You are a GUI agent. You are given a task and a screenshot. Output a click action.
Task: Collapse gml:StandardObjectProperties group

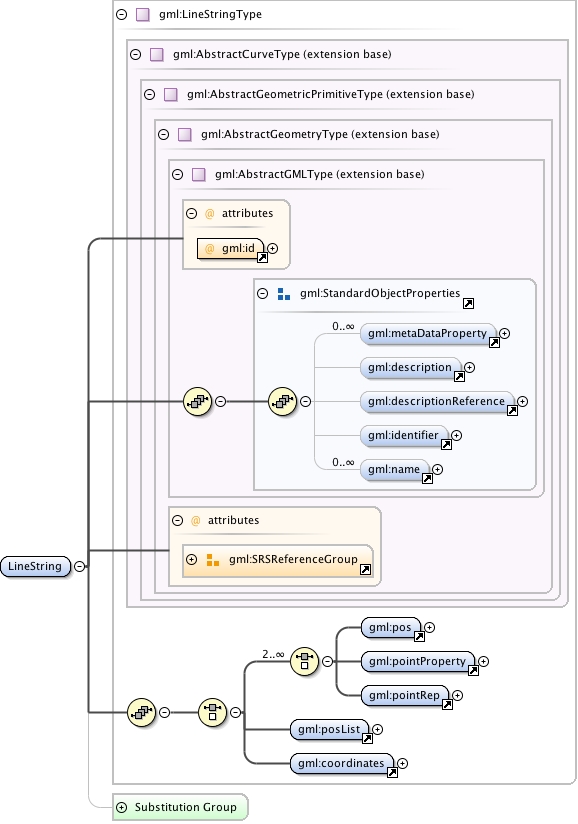263,293
